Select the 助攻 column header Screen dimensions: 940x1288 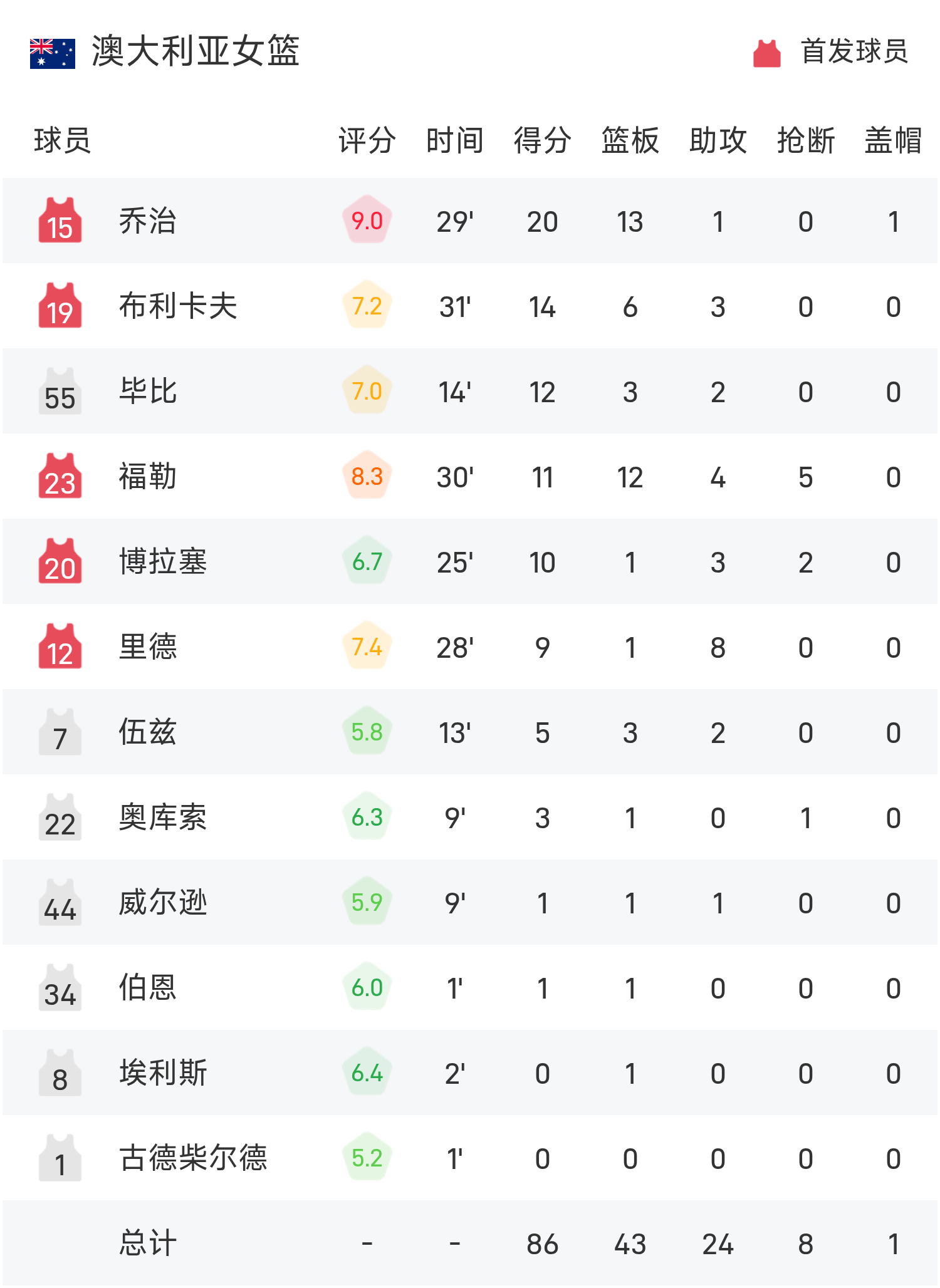(718, 140)
